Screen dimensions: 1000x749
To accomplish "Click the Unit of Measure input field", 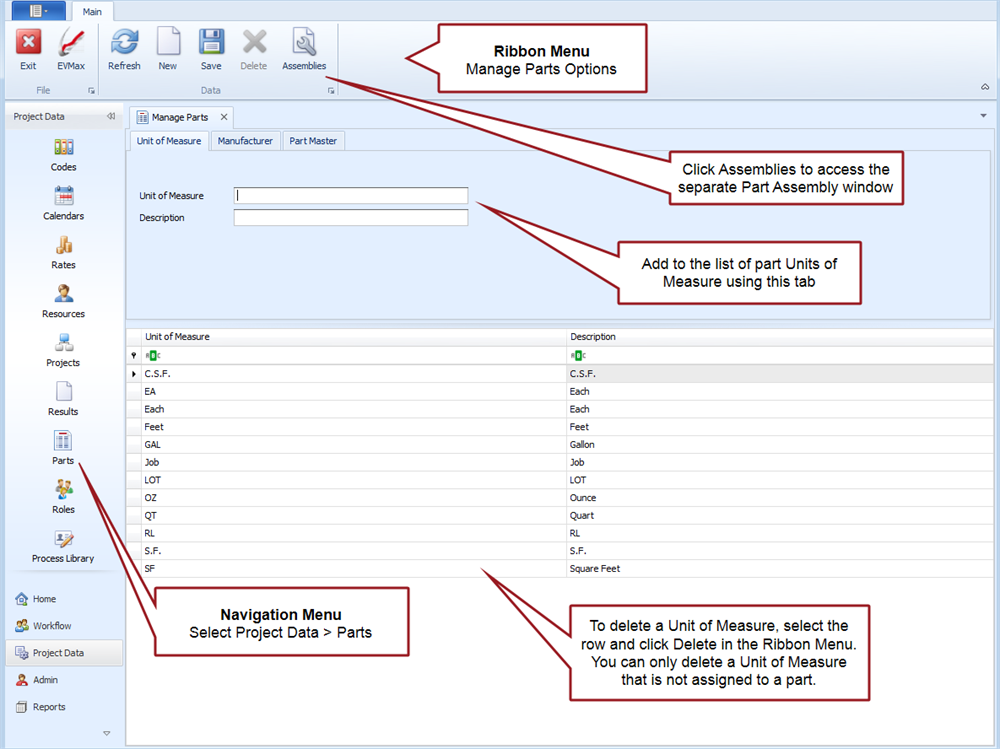I will pyautogui.click(x=351, y=196).
